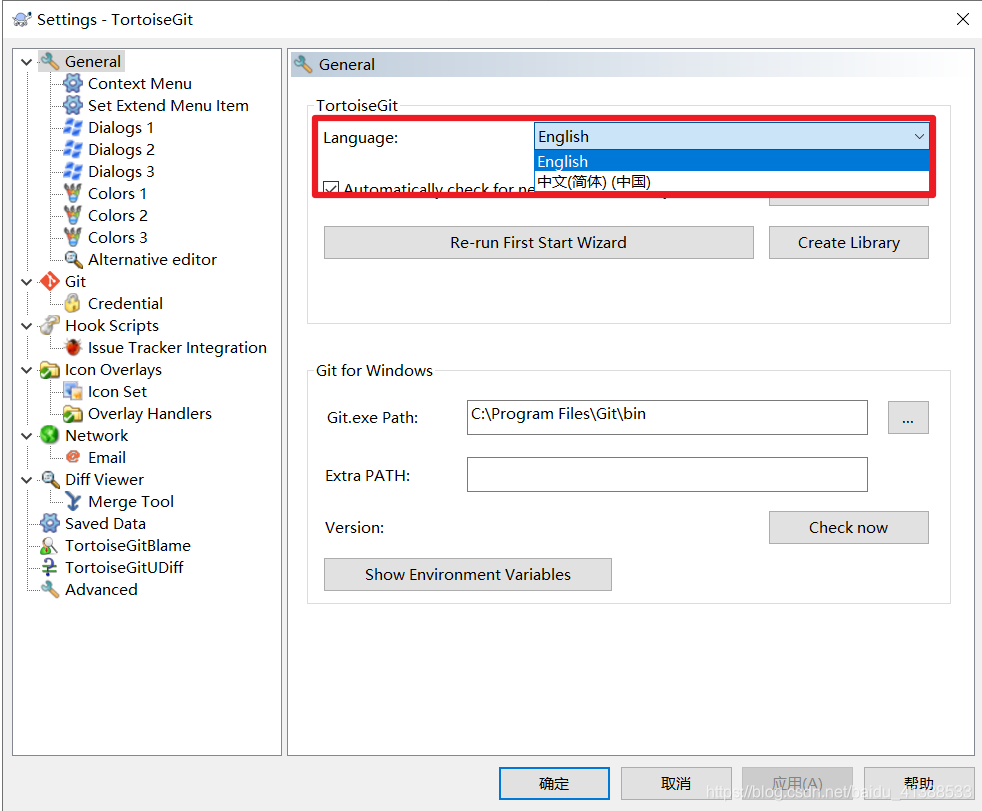This screenshot has height=811, width=982.
Task: Click the Context Menu gear icon
Action: tap(73, 83)
